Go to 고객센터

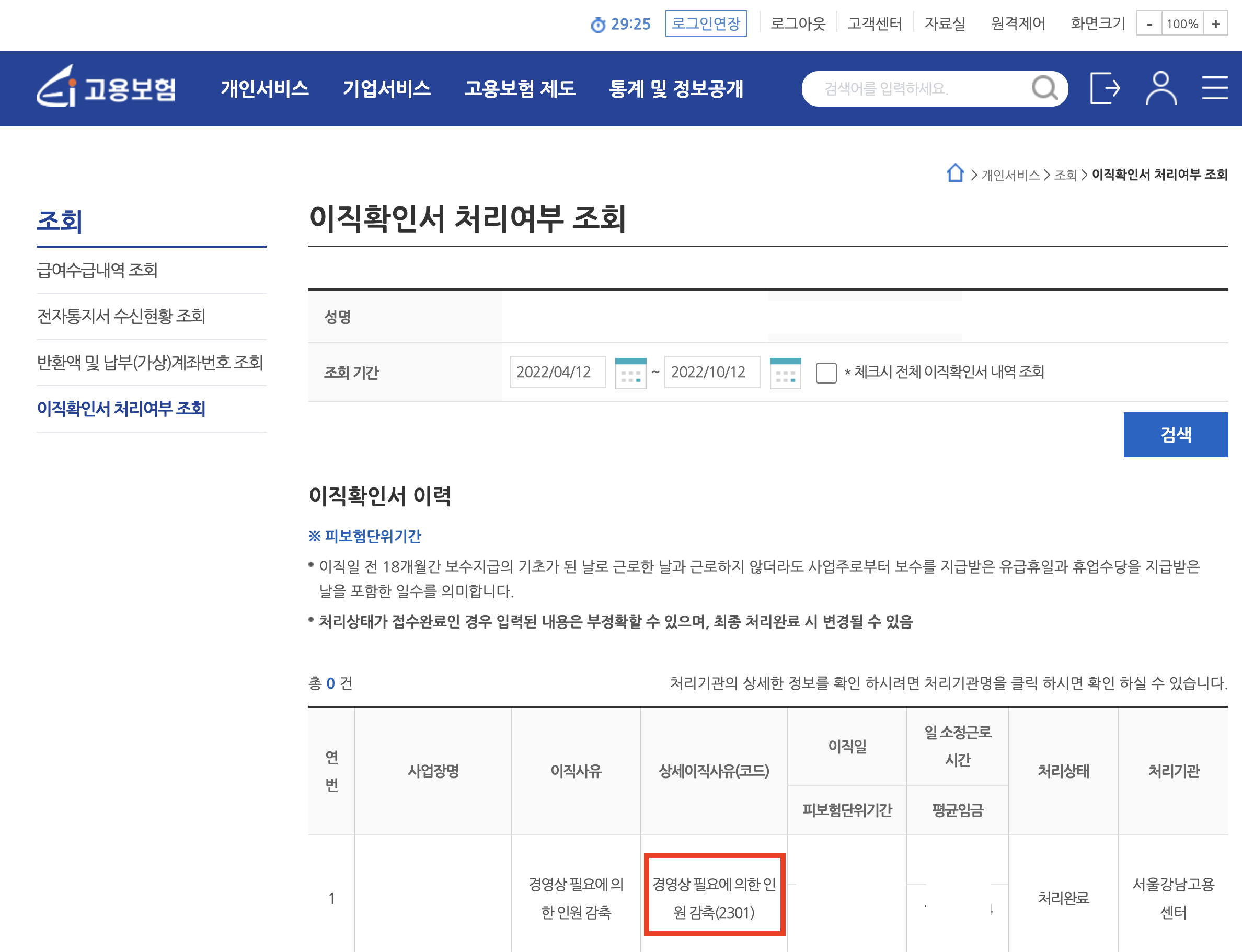pyautogui.click(x=875, y=23)
